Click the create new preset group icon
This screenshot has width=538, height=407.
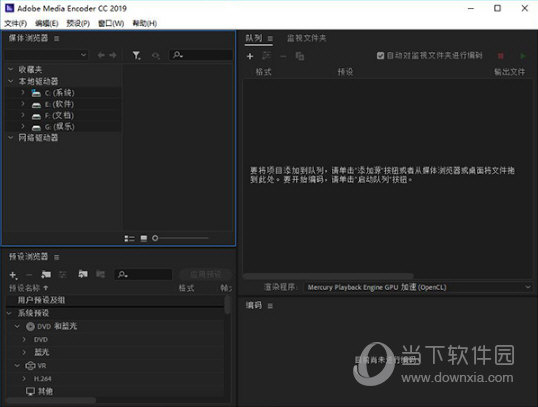pyautogui.click(x=46, y=275)
